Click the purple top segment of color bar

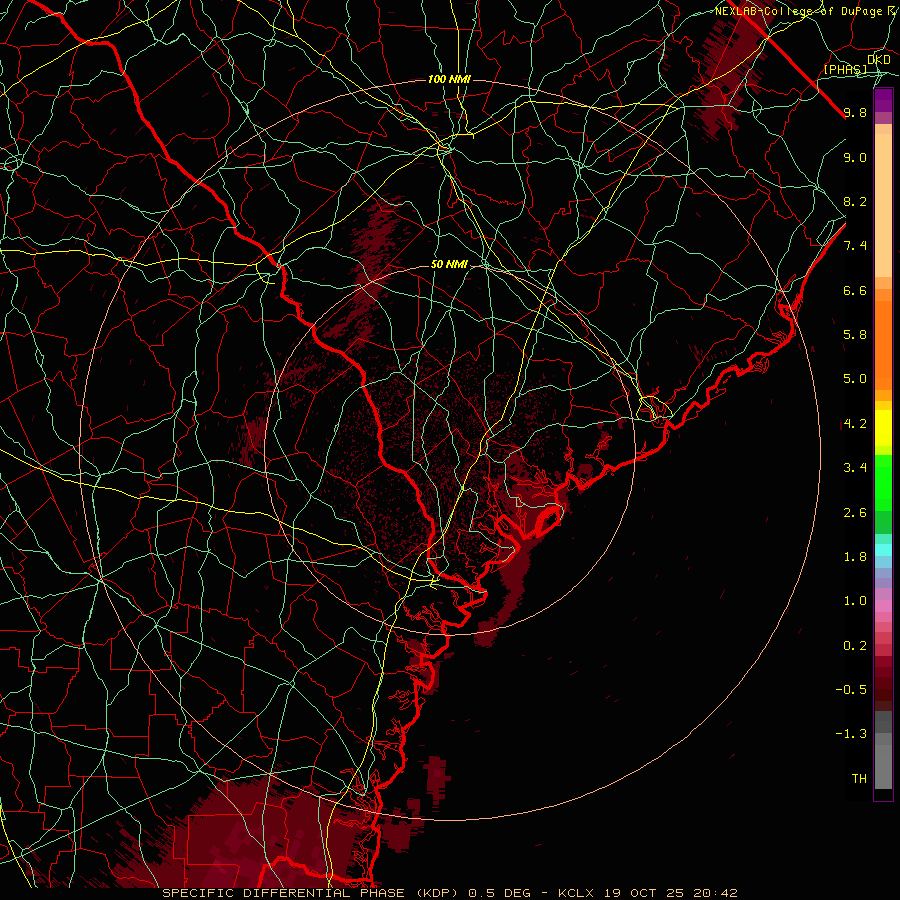click(x=883, y=100)
